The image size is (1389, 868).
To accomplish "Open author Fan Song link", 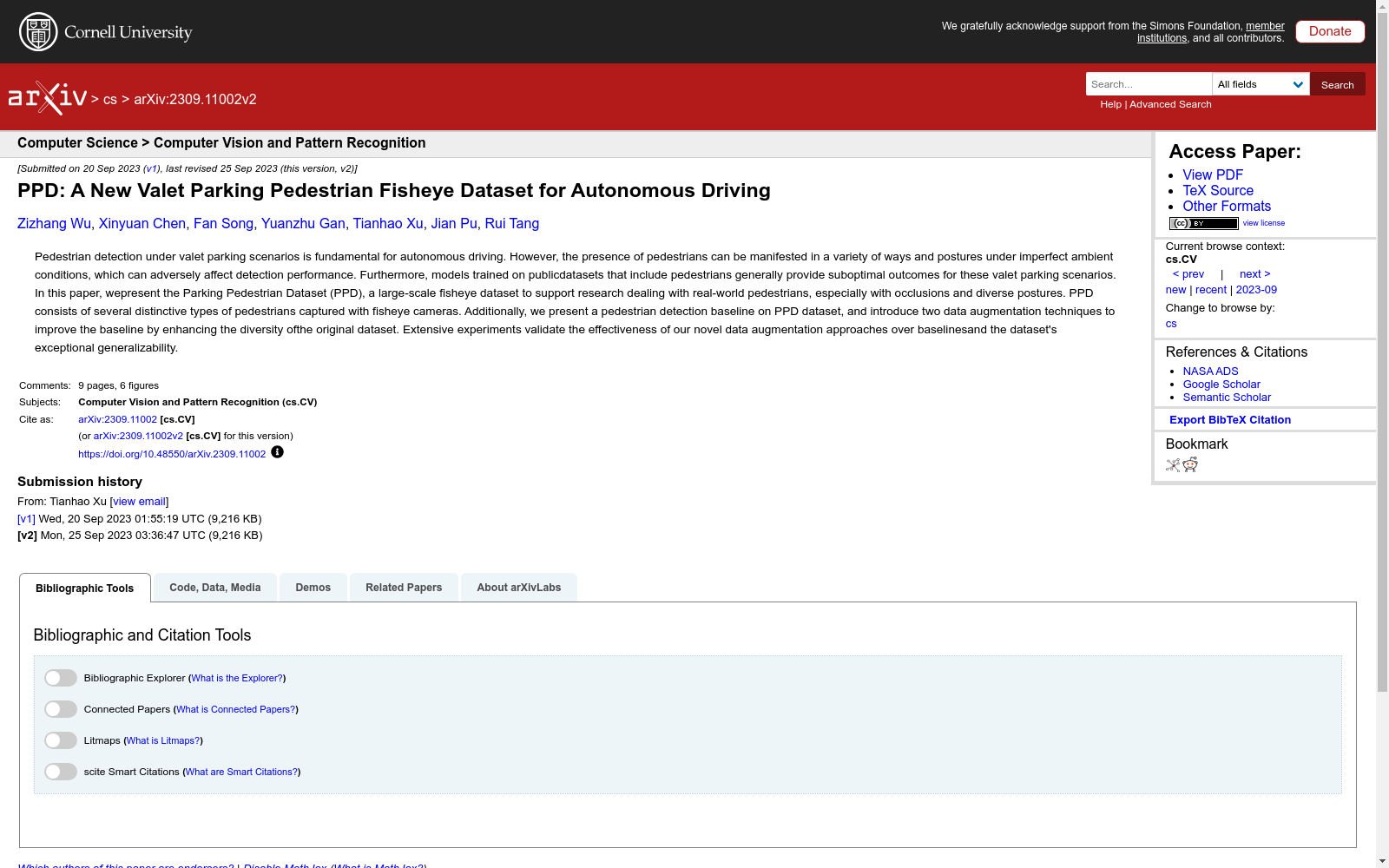I will [223, 223].
